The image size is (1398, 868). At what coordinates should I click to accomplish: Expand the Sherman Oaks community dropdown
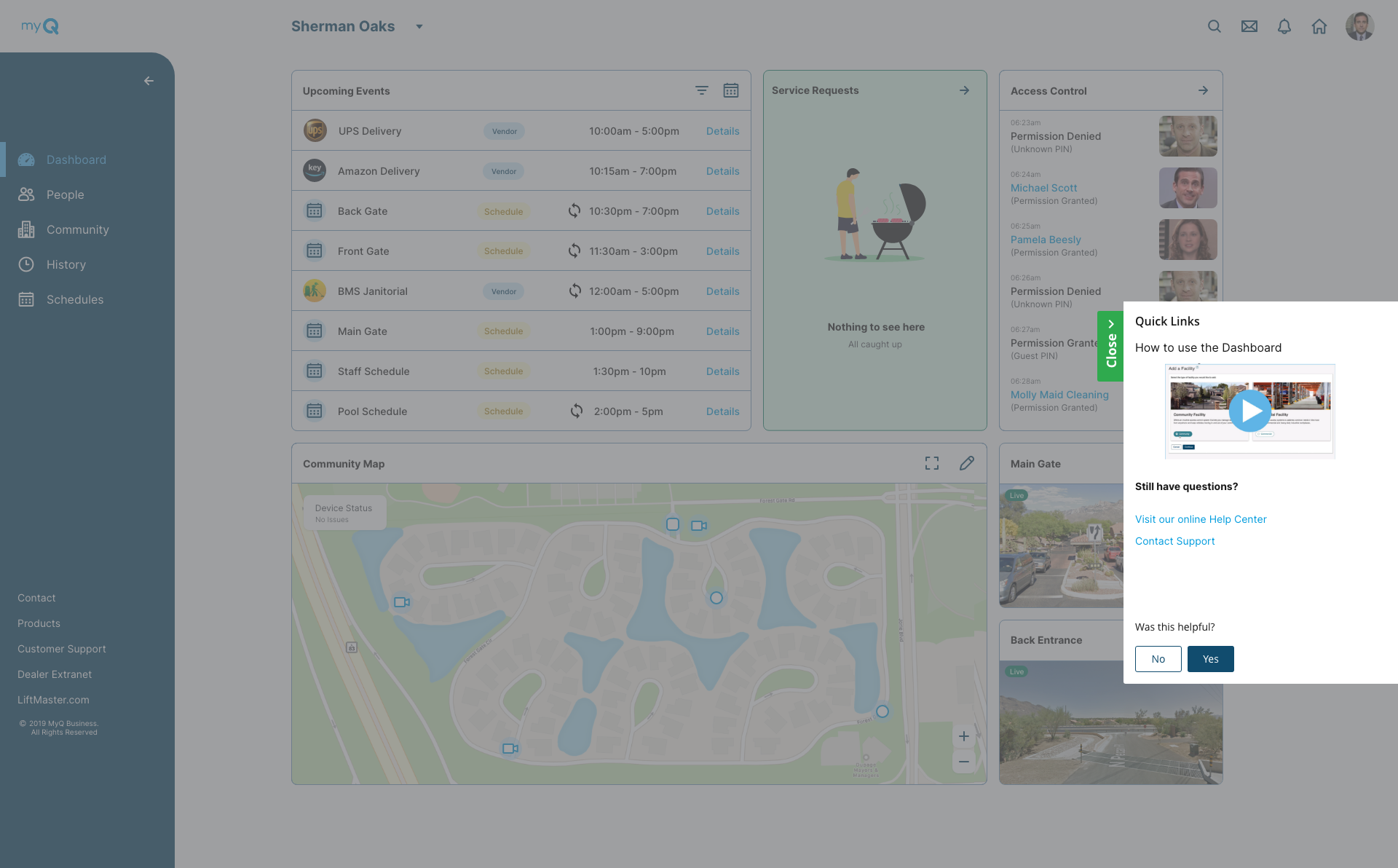[x=419, y=27]
